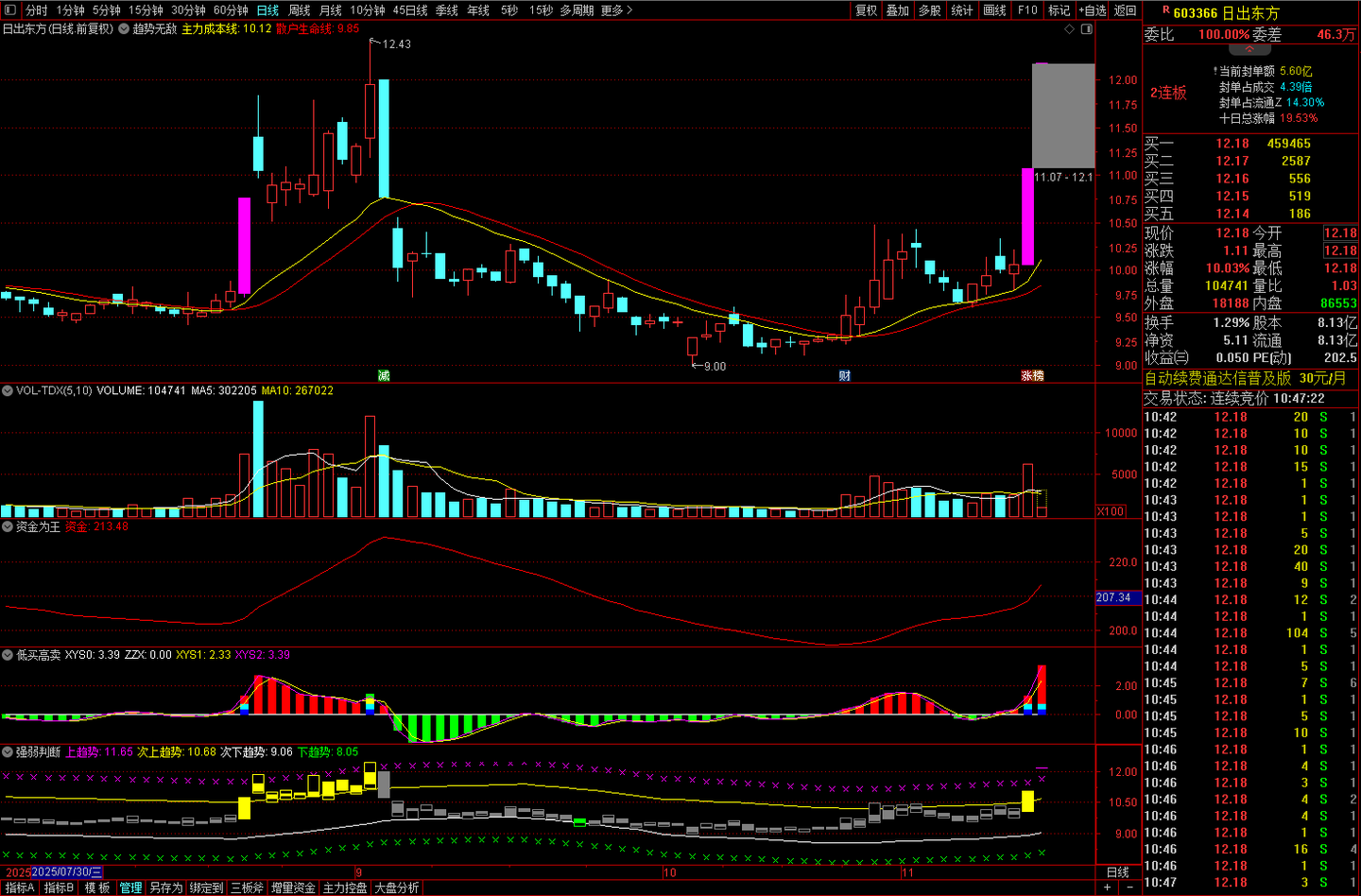Open the 指标A tab at bottom
The width and height of the screenshot is (1361, 896).
pyautogui.click(x=20, y=888)
